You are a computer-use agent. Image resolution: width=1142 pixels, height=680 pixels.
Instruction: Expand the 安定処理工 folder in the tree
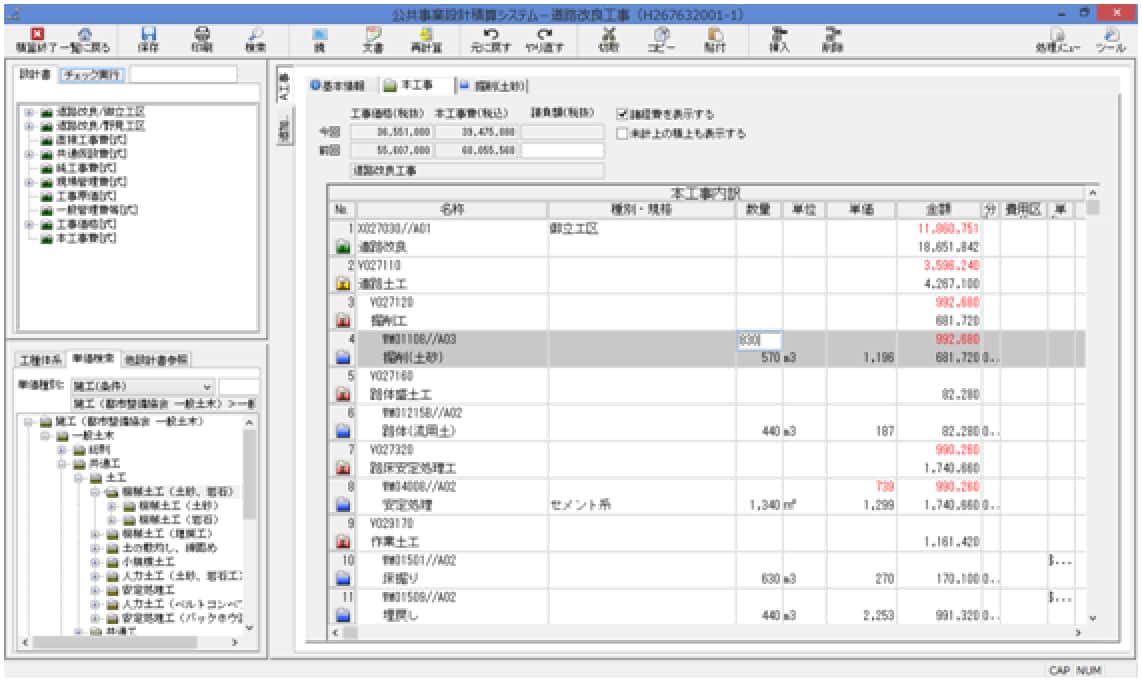[97, 590]
